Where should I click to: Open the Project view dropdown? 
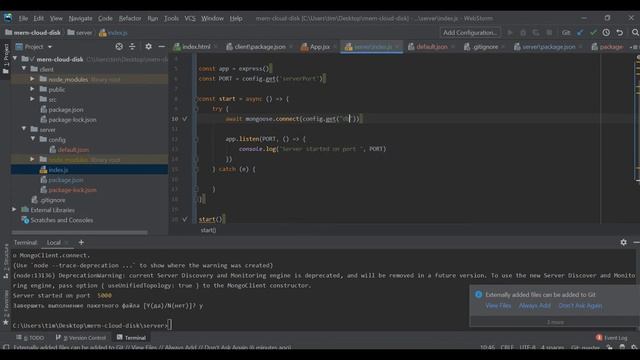(34, 47)
